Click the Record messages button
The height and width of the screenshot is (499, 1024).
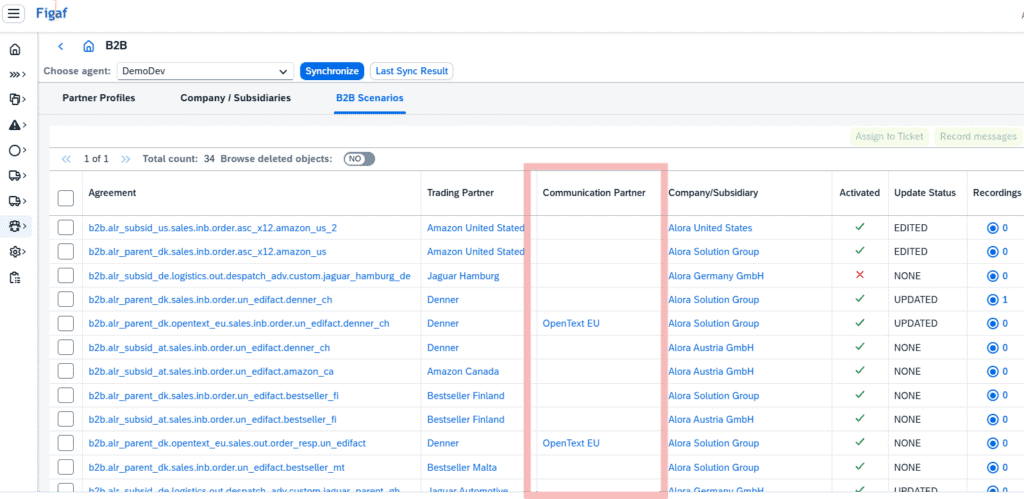978,136
